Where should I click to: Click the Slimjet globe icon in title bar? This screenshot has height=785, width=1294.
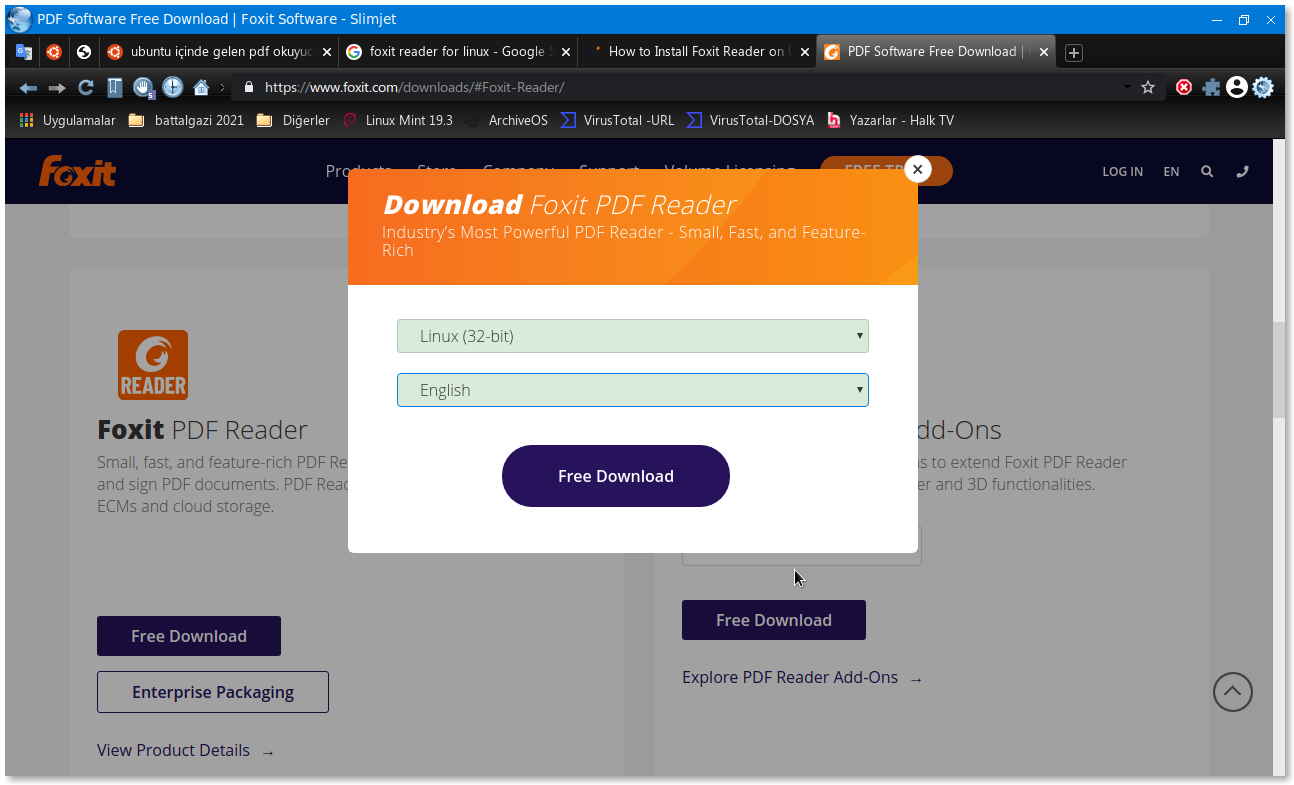coord(19,19)
